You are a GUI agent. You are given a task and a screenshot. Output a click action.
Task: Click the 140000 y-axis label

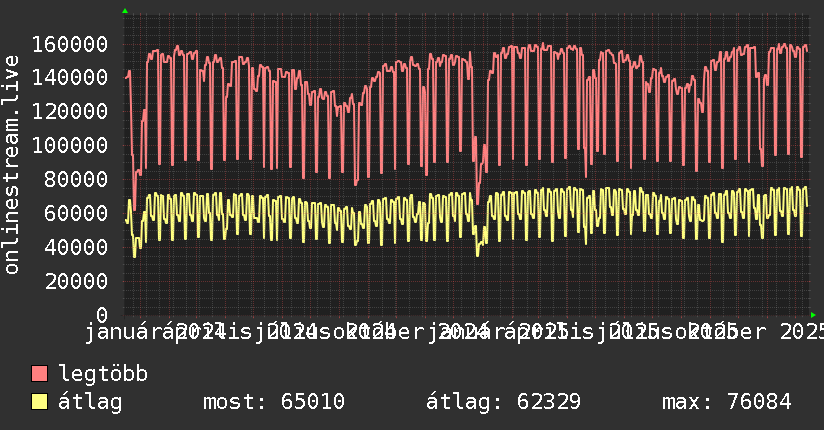click(70, 78)
